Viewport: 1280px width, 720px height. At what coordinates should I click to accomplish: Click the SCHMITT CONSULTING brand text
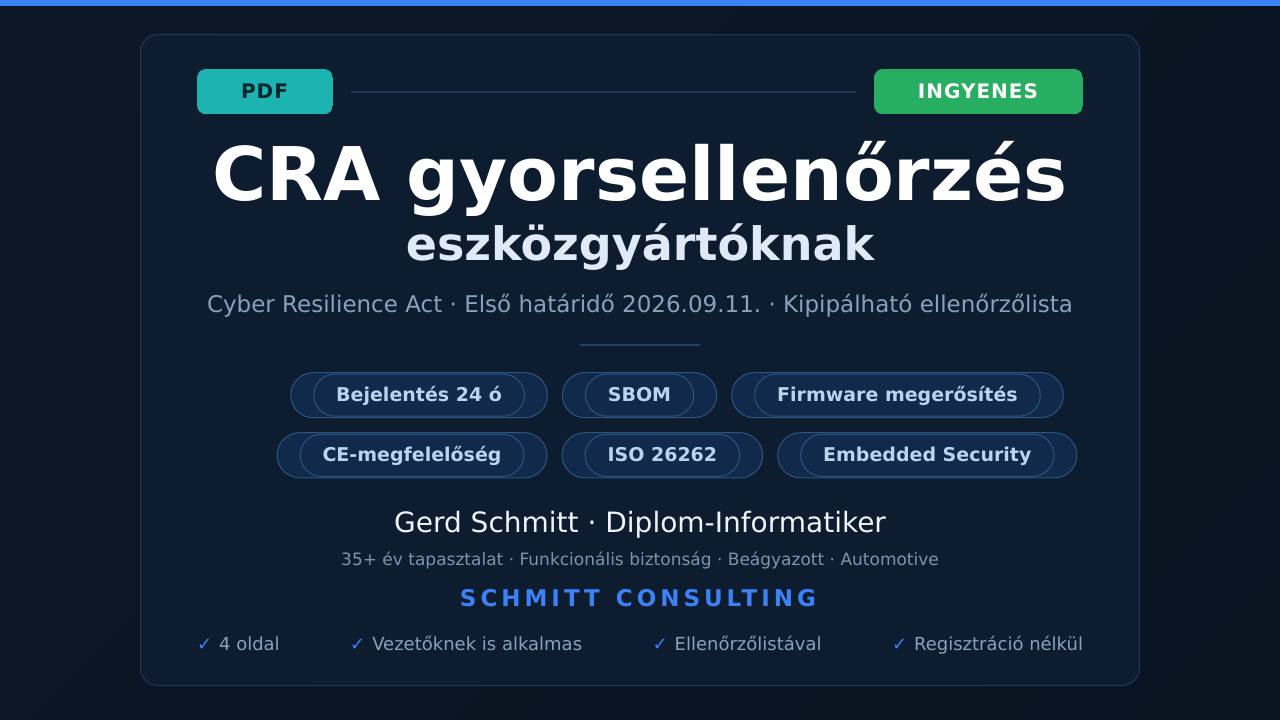tap(640, 598)
